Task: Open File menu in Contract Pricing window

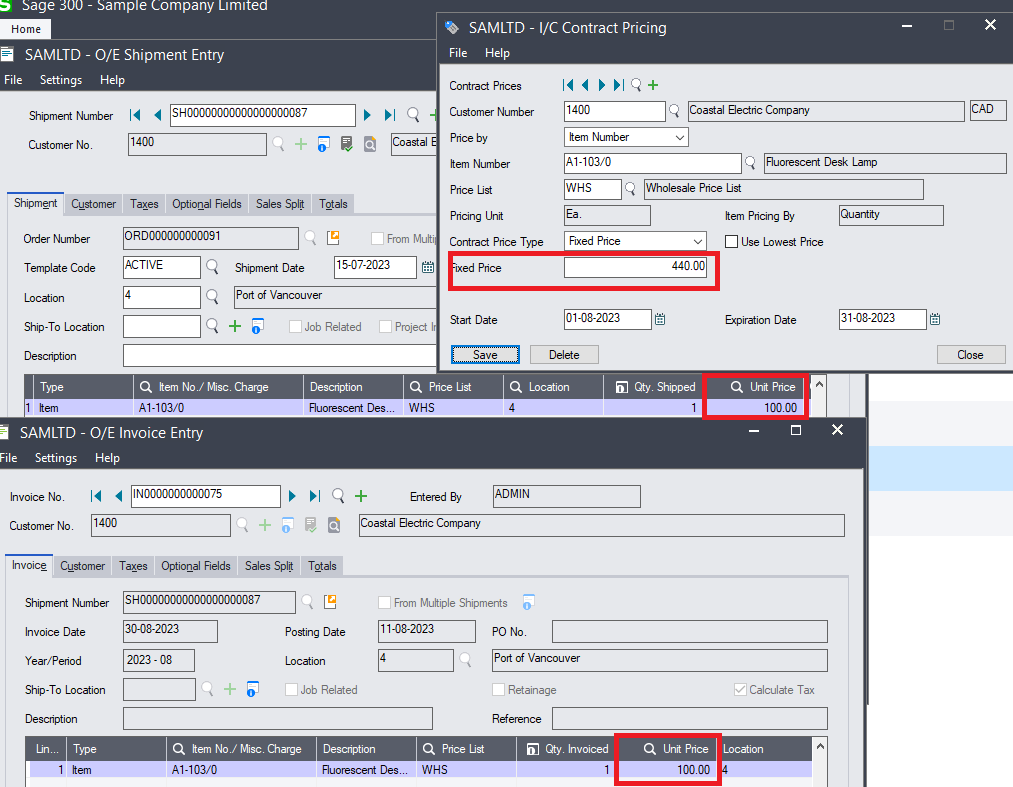Action: [x=458, y=53]
